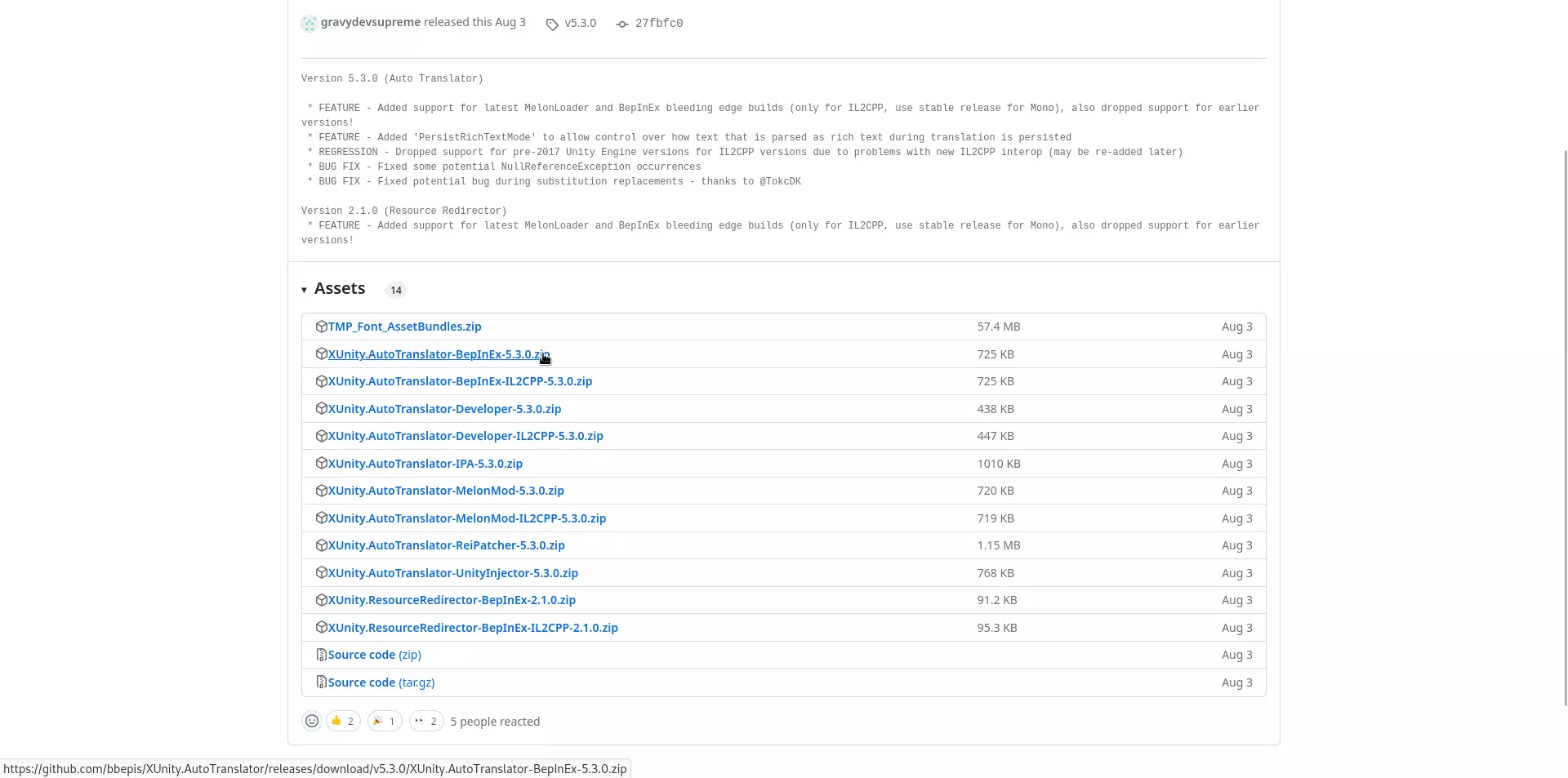Download XUnity.AutoTranslator-ReiPatcher-5.3.0.zip
The height and width of the screenshot is (778, 1568).
(x=447, y=545)
